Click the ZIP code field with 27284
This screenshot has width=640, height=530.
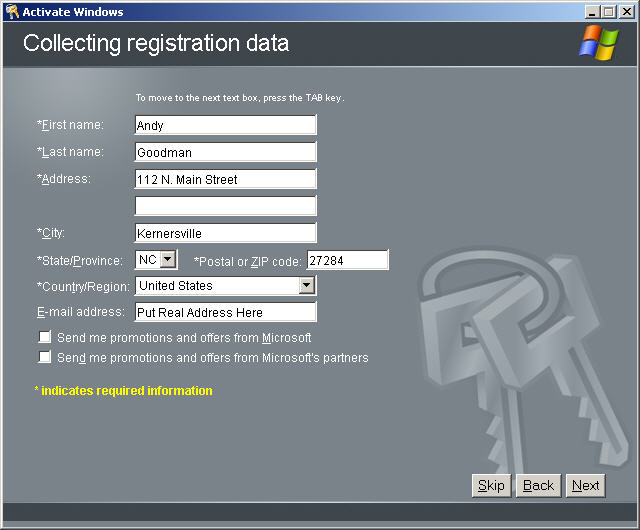348,260
